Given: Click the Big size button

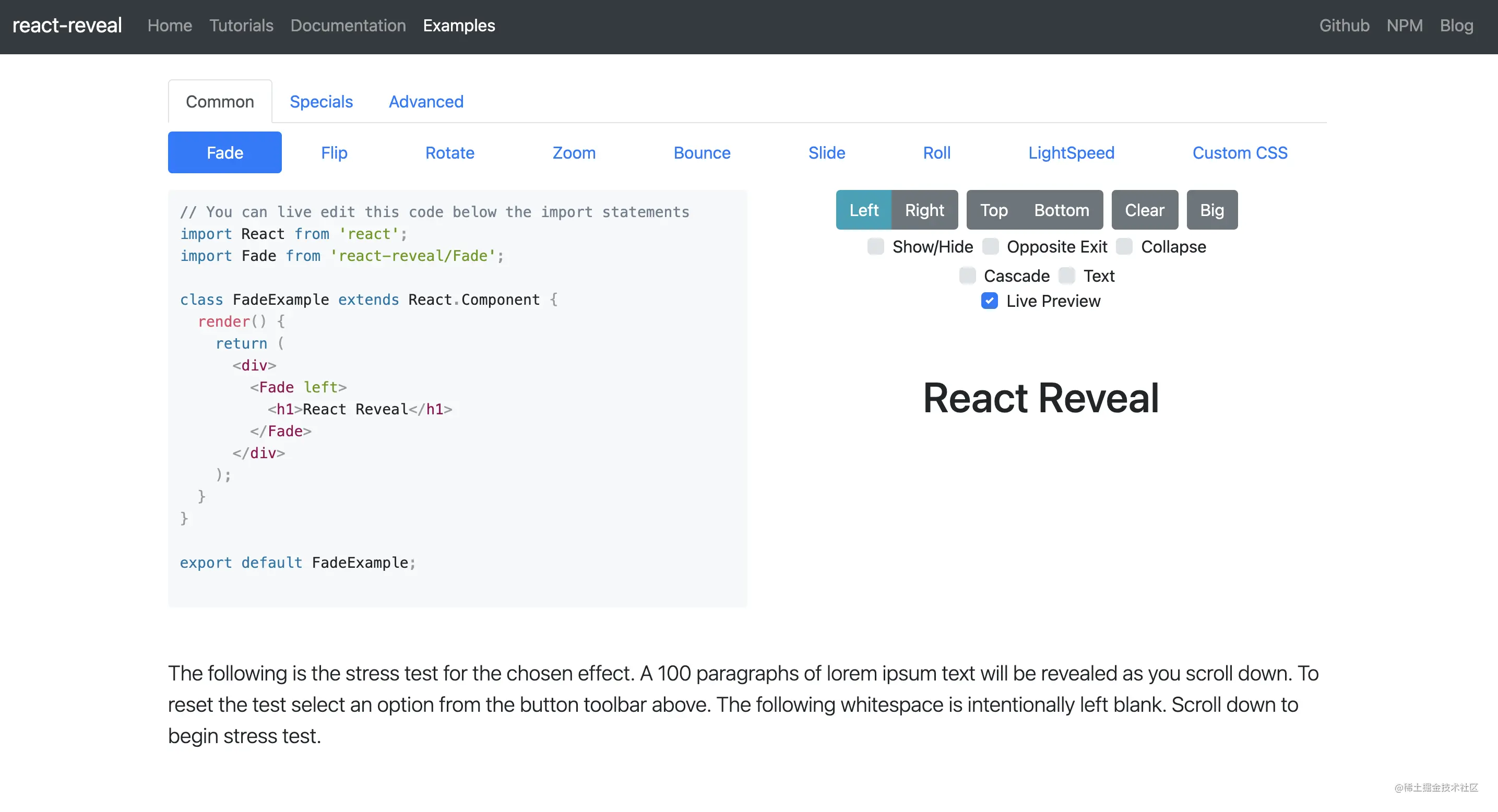Looking at the screenshot, I should click(1212, 210).
